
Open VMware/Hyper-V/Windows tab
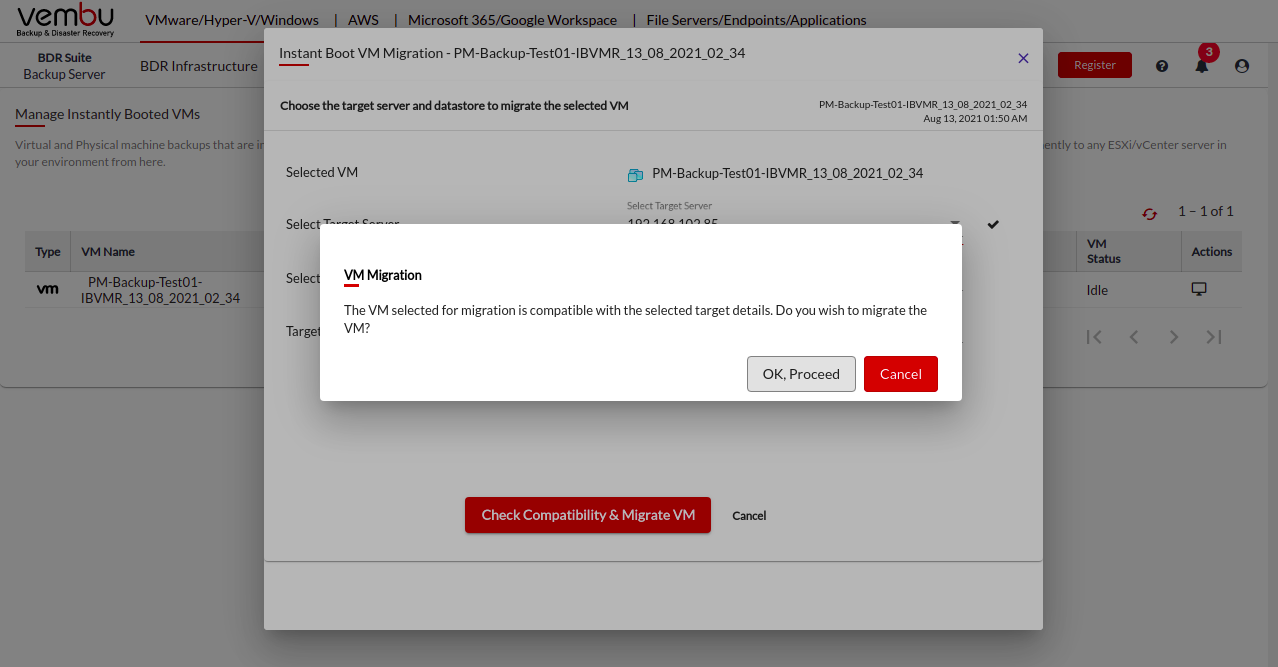[x=232, y=20]
